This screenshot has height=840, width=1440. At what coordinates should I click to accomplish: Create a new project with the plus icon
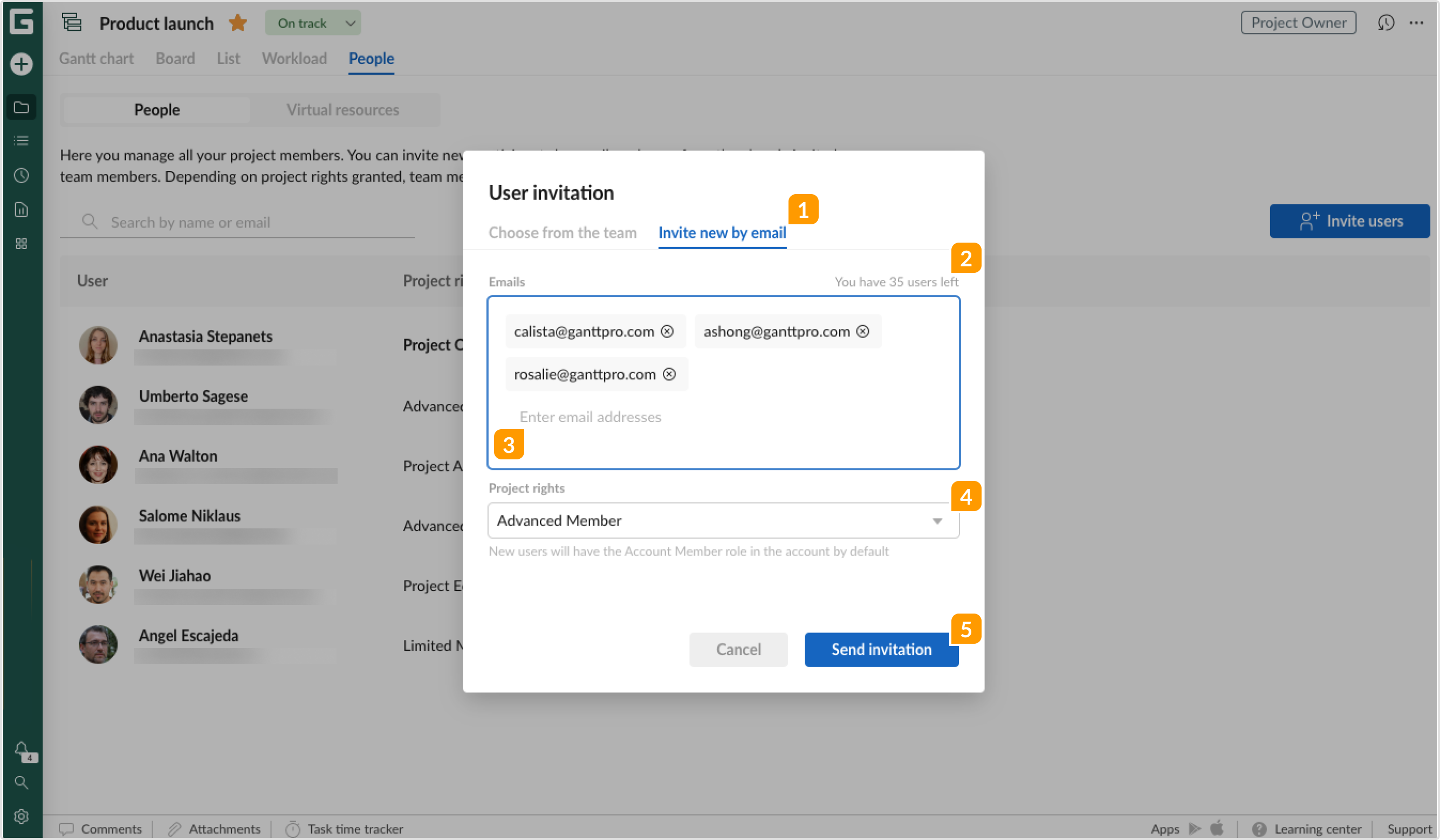[x=21, y=64]
